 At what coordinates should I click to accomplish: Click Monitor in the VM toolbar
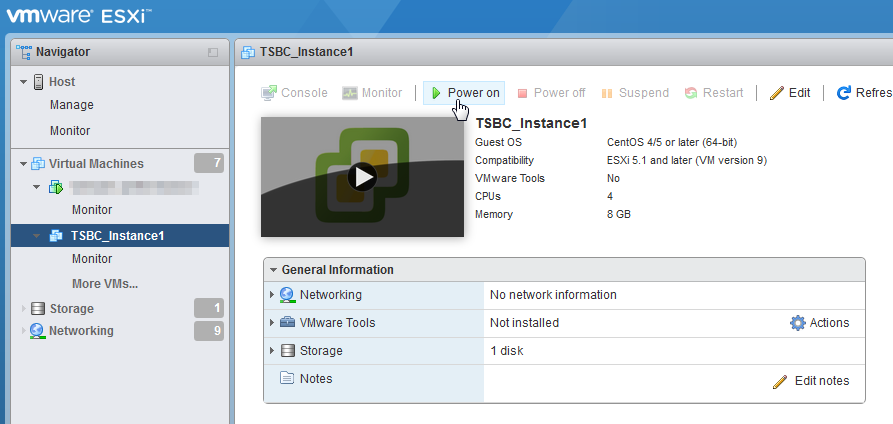pyautogui.click(x=372, y=93)
